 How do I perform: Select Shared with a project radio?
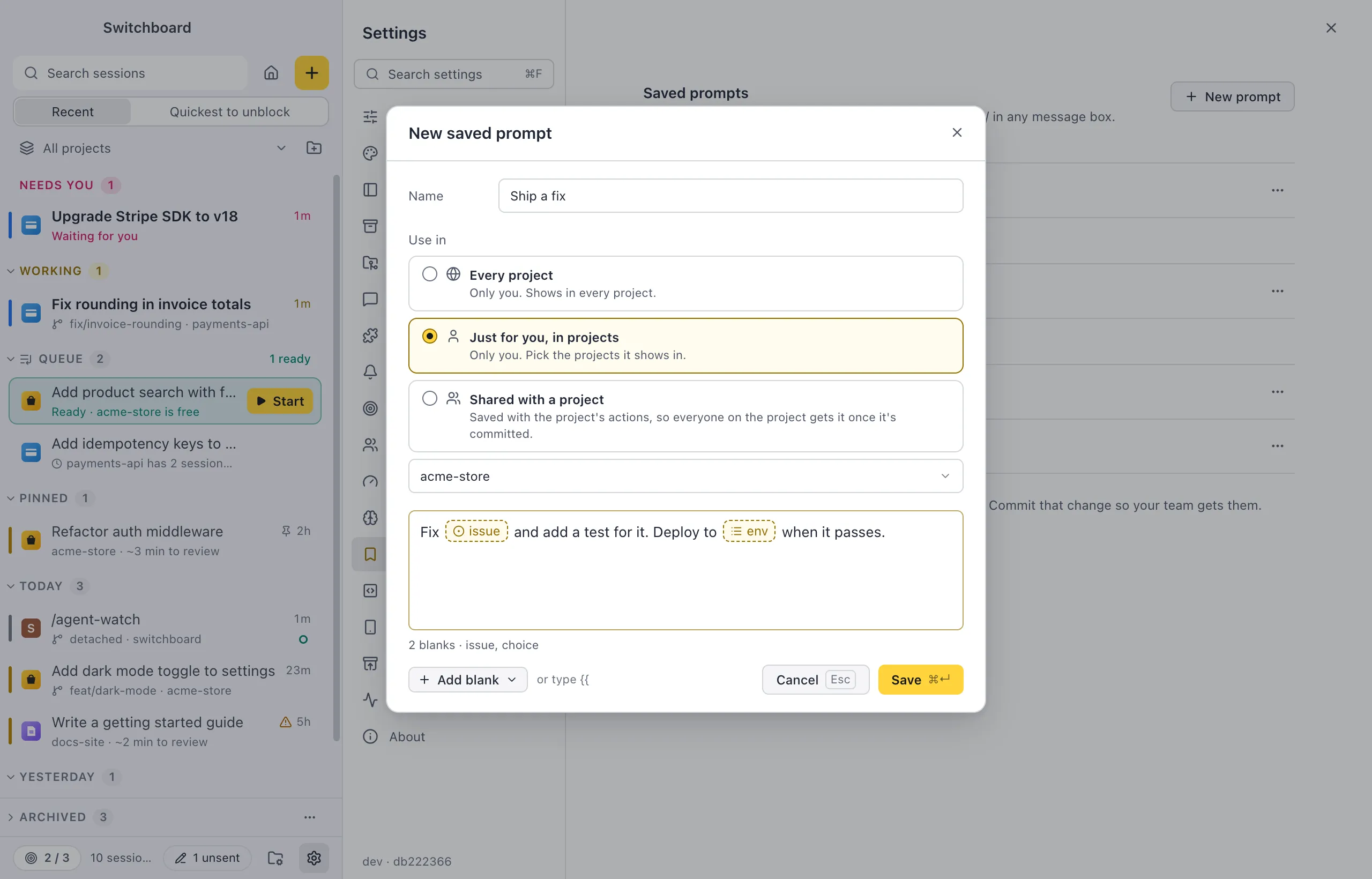pyautogui.click(x=430, y=399)
